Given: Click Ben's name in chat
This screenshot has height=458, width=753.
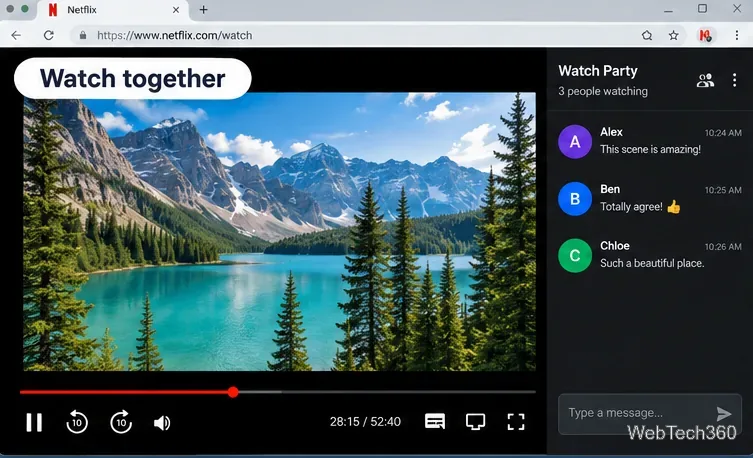Looking at the screenshot, I should [x=610, y=189].
